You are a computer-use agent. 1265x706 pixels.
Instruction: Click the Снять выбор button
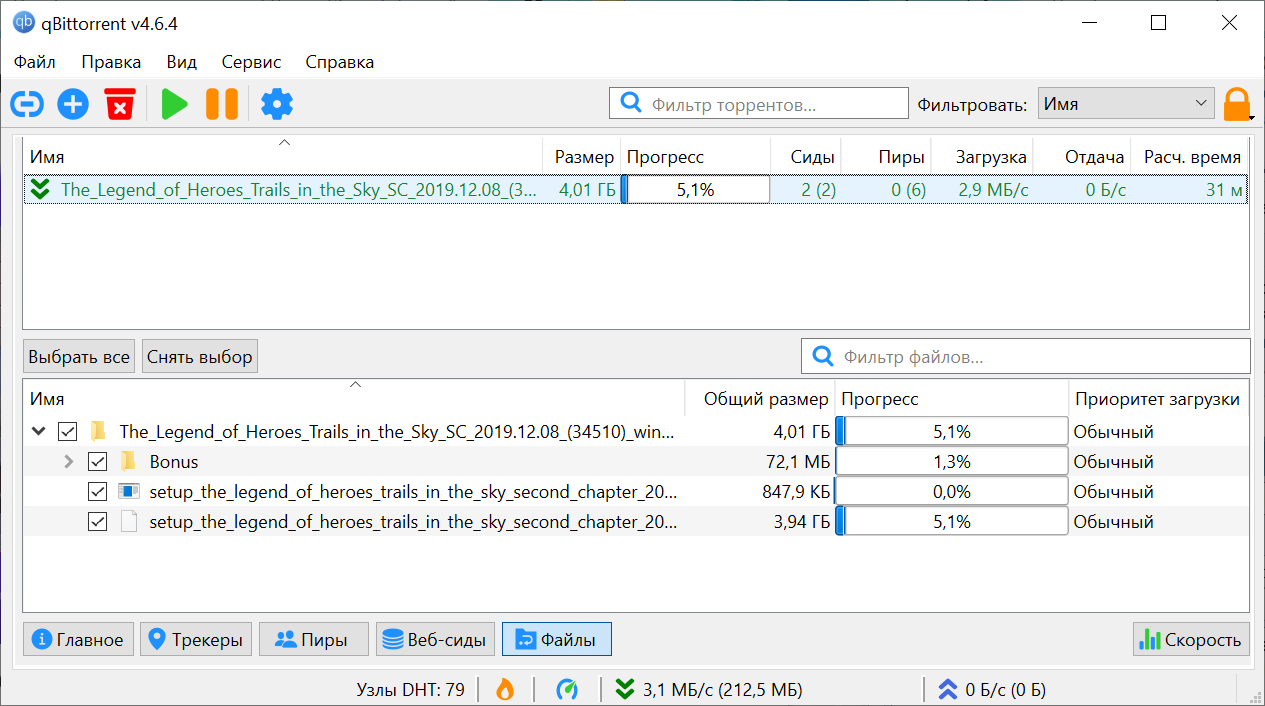[200, 357]
